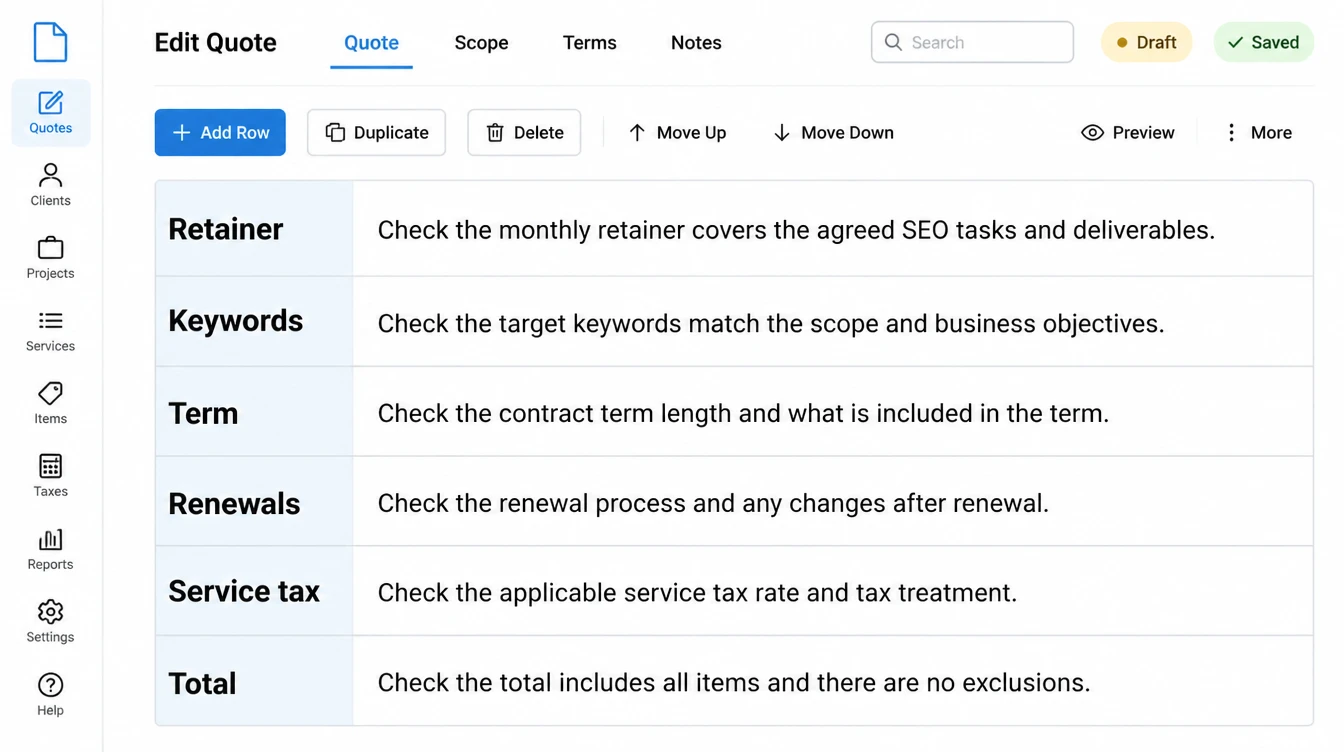Switch to the Scope tab
This screenshot has height=752, width=1344.
point(481,43)
